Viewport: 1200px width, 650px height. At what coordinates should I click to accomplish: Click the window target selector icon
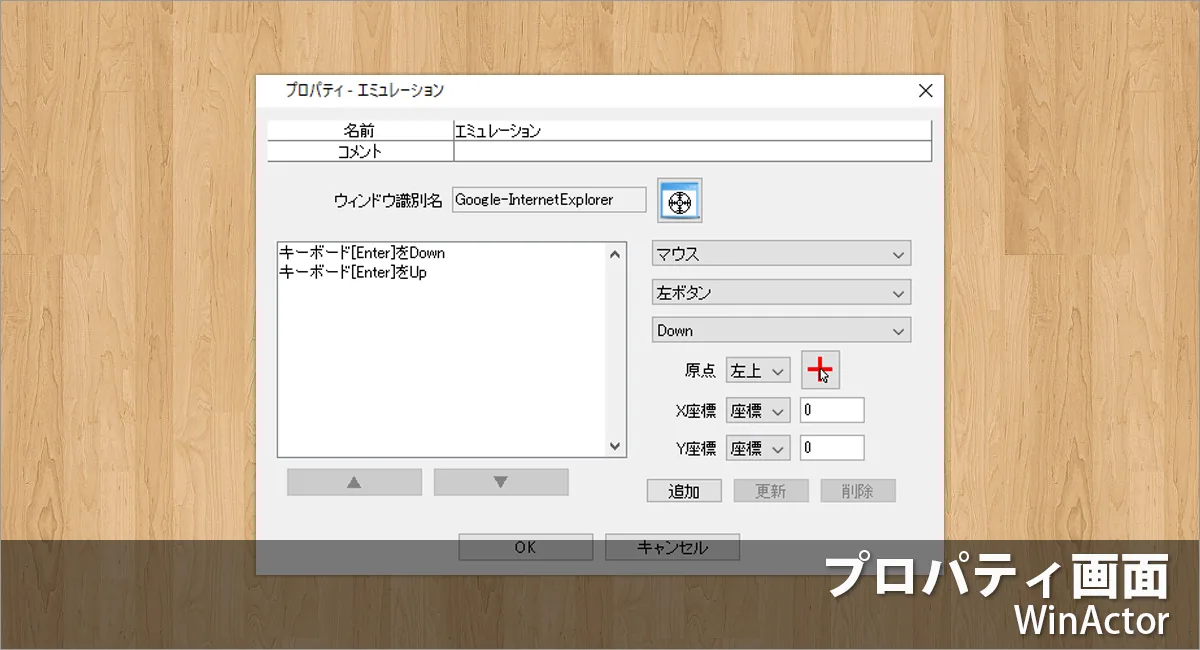point(680,201)
